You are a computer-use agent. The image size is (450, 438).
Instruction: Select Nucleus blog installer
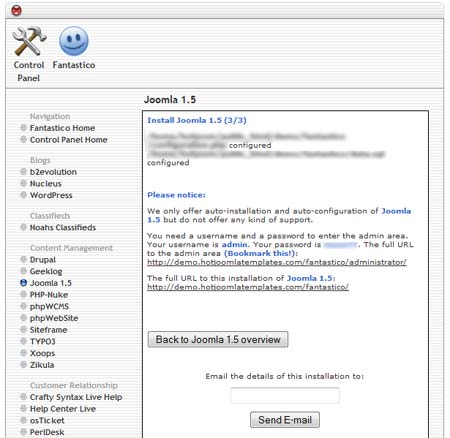pos(46,184)
